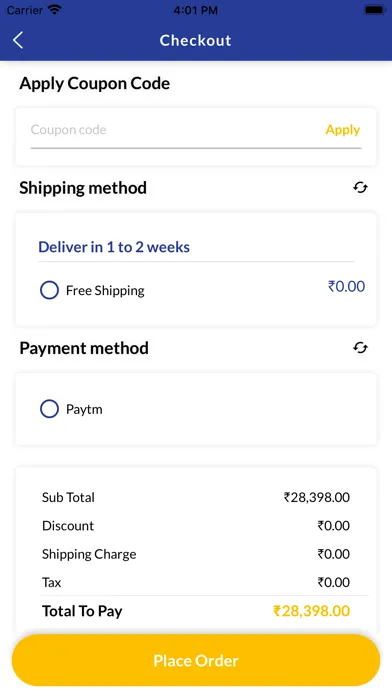Place the order with yellow button
This screenshot has height=696, width=392.
pos(196,660)
